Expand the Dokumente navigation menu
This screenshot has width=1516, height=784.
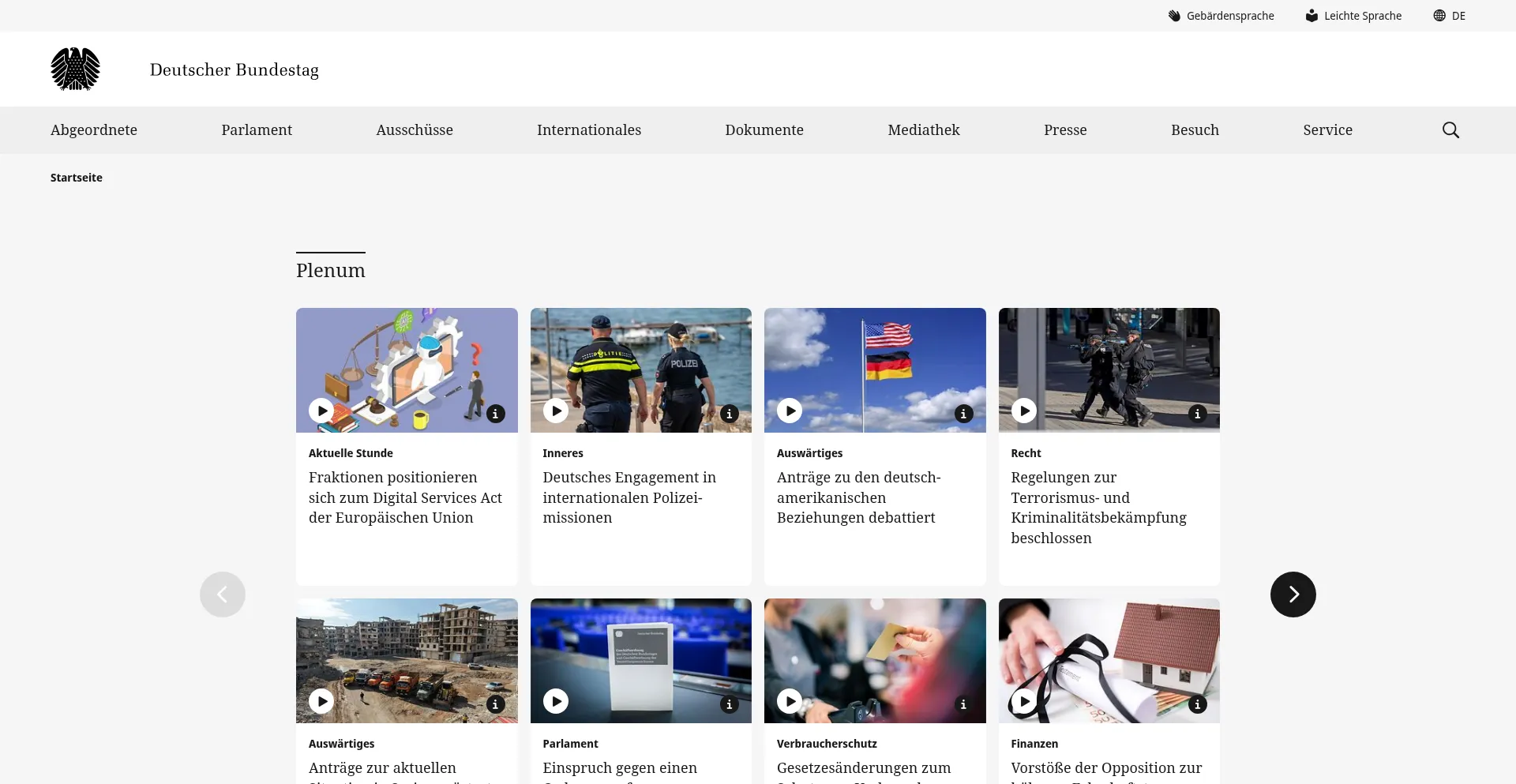coord(764,130)
